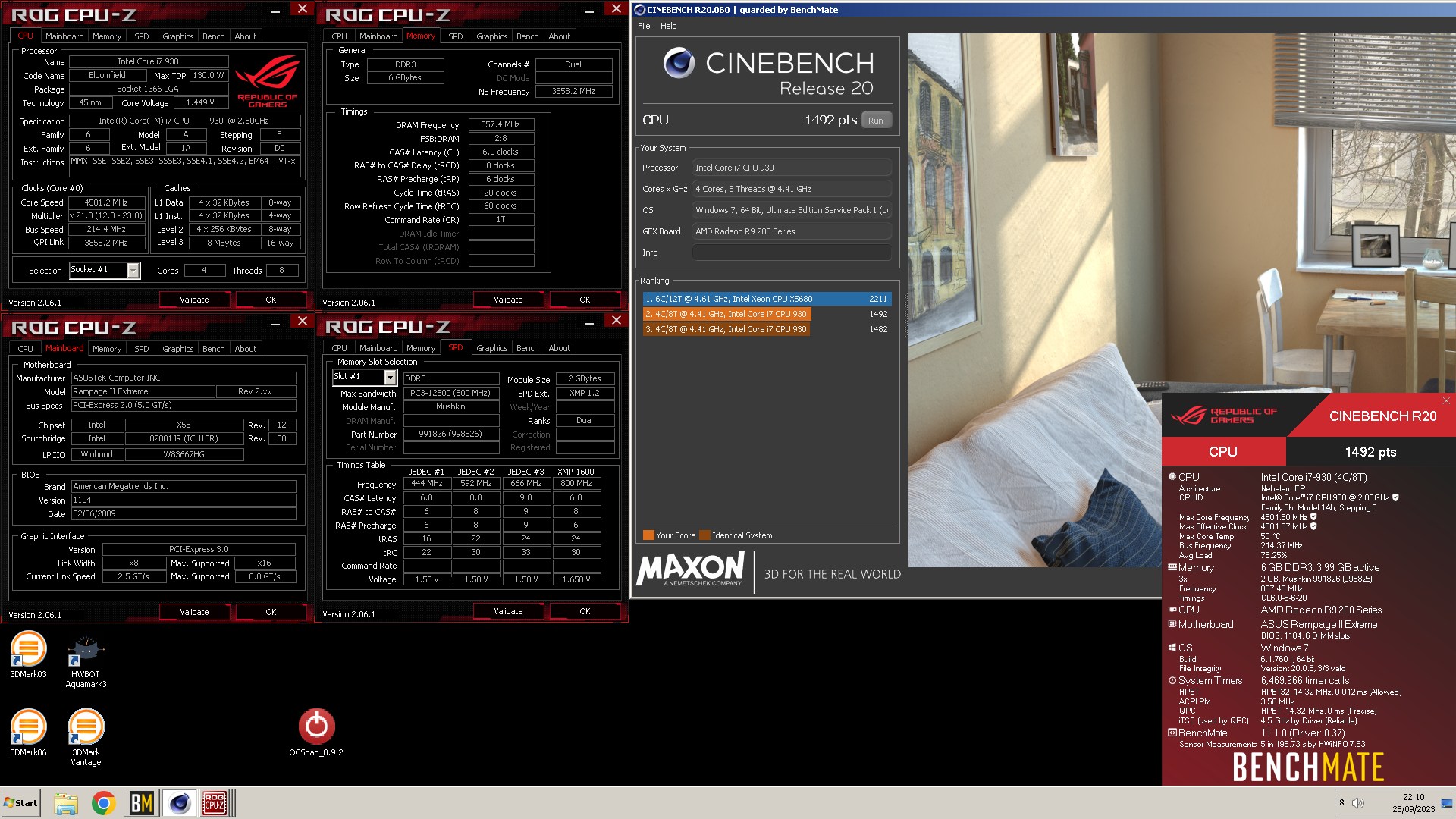Screen dimensions: 1456x819
Task: Select Mainboard tab in the CPU-Z Memory window
Action: click(378, 36)
